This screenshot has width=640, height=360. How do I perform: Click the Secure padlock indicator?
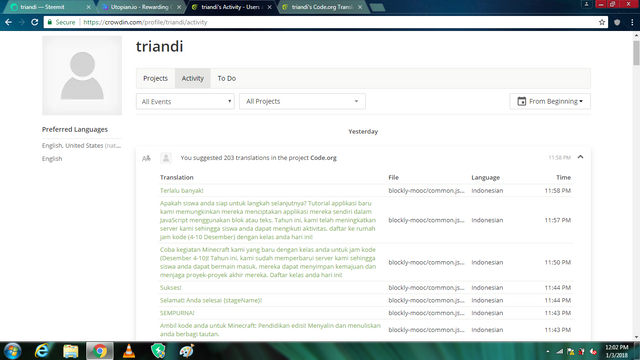click(61, 22)
